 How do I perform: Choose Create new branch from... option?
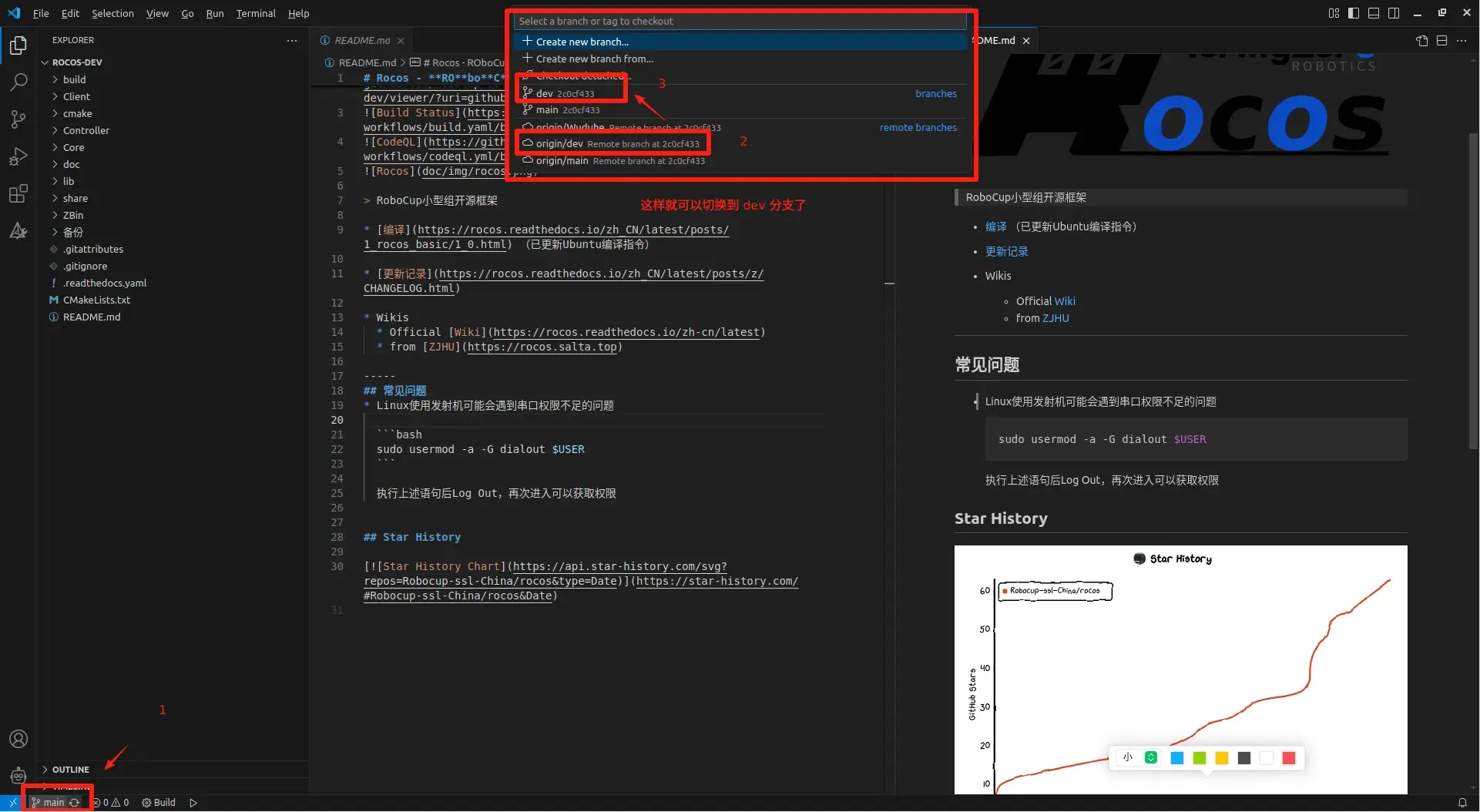(x=740, y=59)
